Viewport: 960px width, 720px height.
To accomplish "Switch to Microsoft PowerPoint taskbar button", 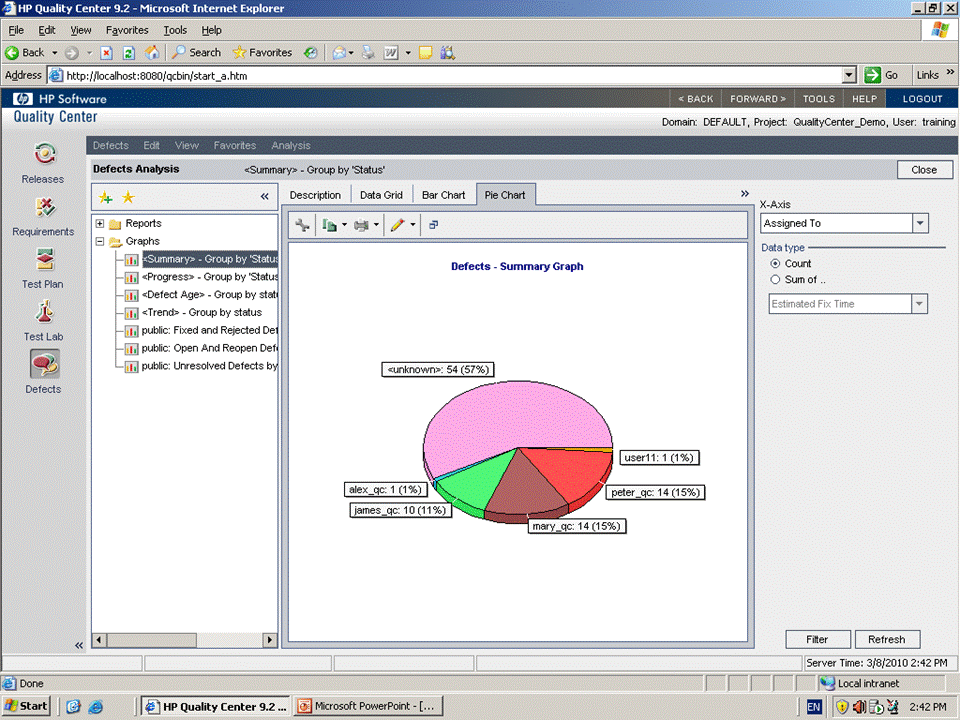I will tap(367, 706).
